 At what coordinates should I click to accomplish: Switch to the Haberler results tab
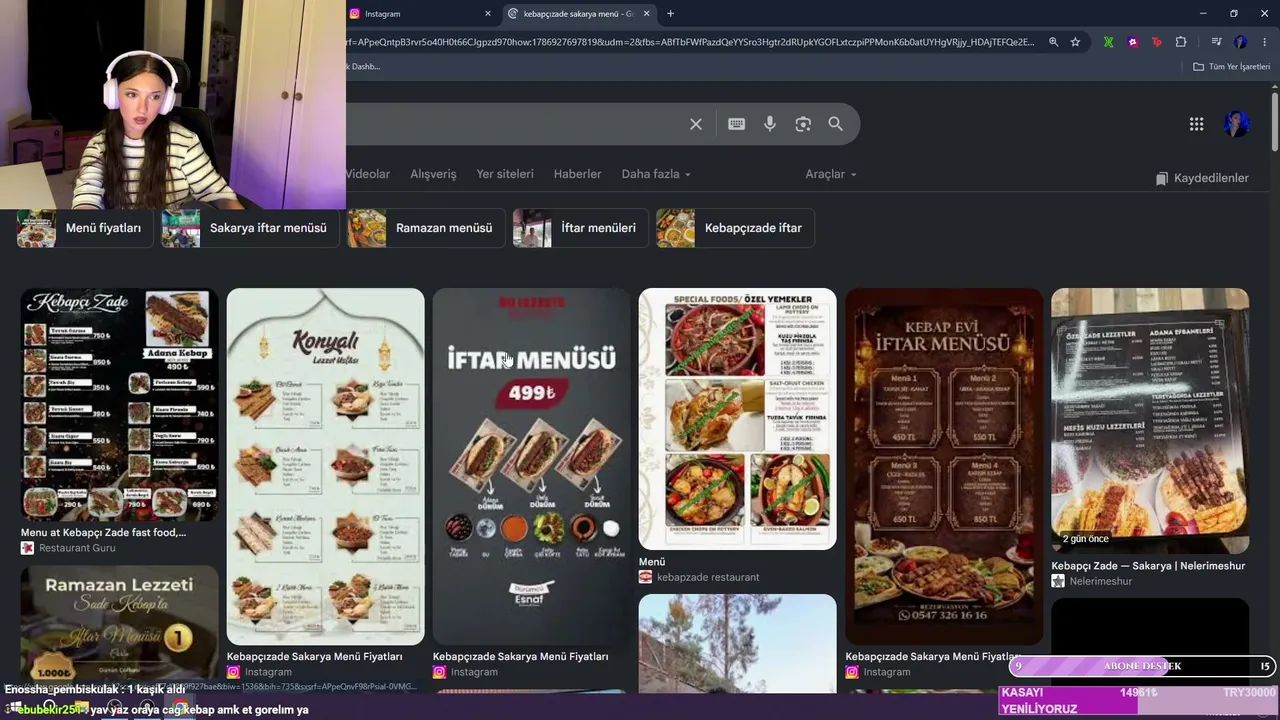(x=578, y=174)
